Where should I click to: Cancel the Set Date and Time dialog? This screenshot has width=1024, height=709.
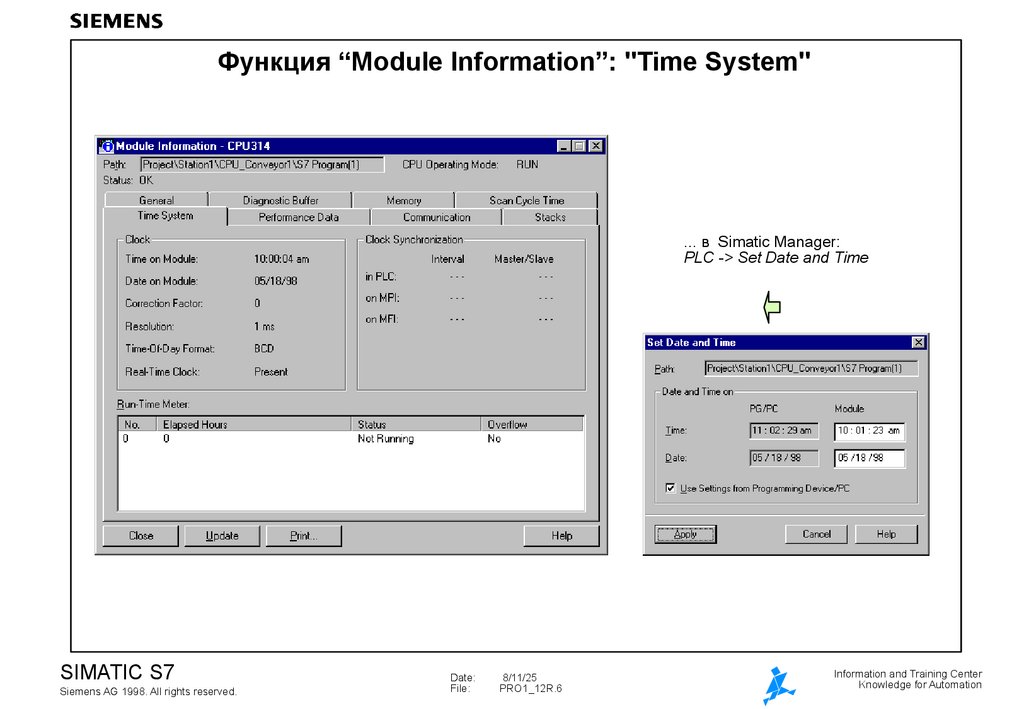click(x=816, y=533)
